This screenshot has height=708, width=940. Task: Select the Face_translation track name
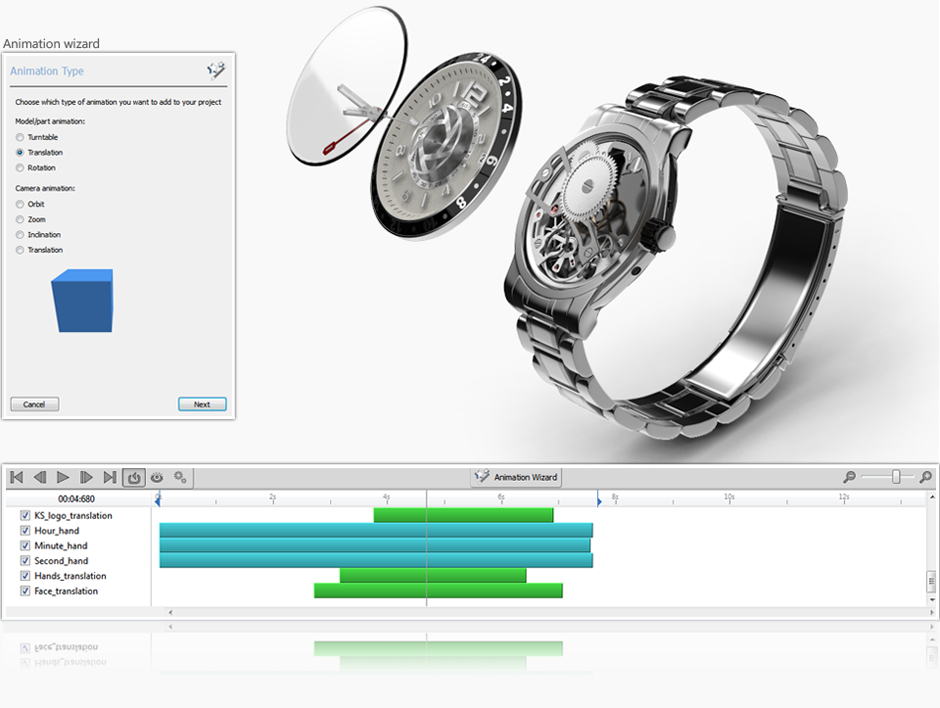point(66,591)
